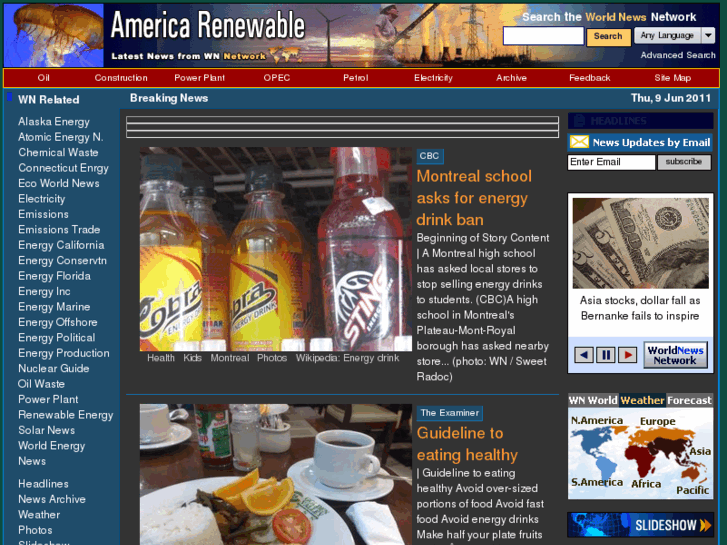Open the Alaska Energy sidebar link

(54, 122)
